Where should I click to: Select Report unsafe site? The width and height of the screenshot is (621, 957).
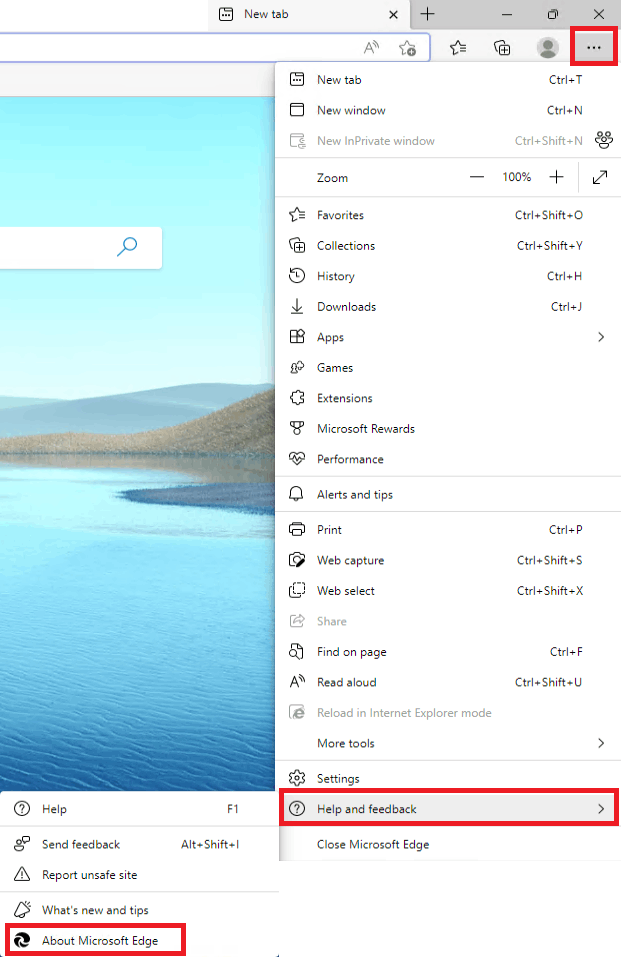(x=139, y=875)
